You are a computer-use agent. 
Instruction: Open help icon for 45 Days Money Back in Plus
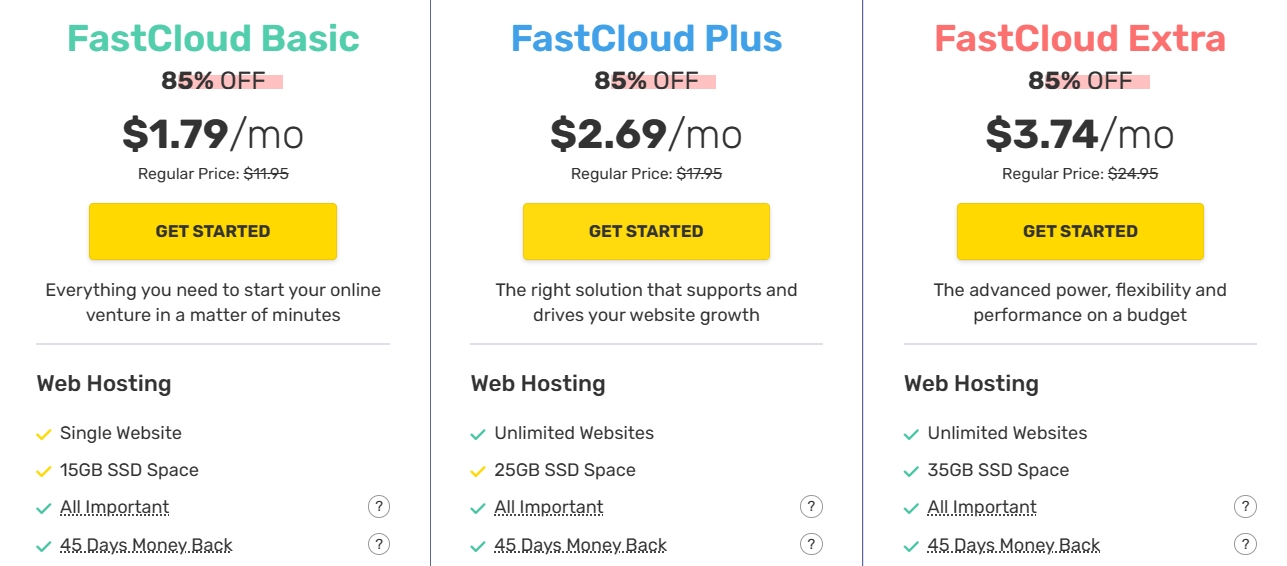[812, 545]
